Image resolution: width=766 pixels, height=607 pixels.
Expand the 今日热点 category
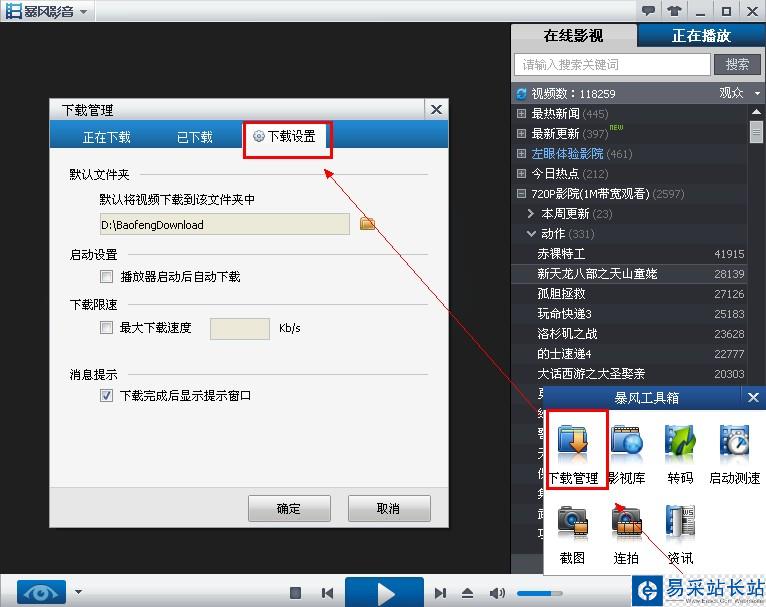pyautogui.click(x=521, y=173)
